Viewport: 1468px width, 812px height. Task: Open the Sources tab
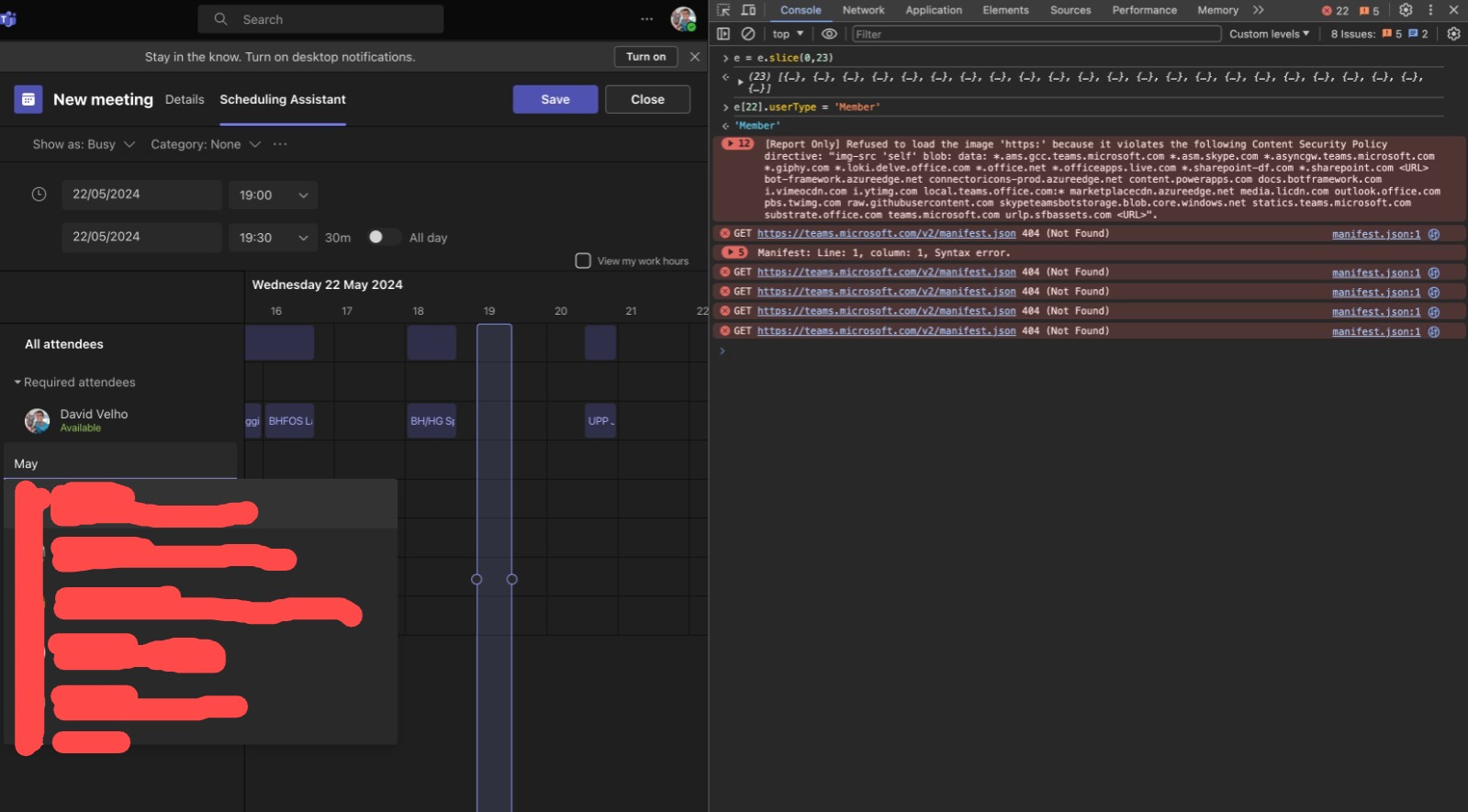(1070, 10)
